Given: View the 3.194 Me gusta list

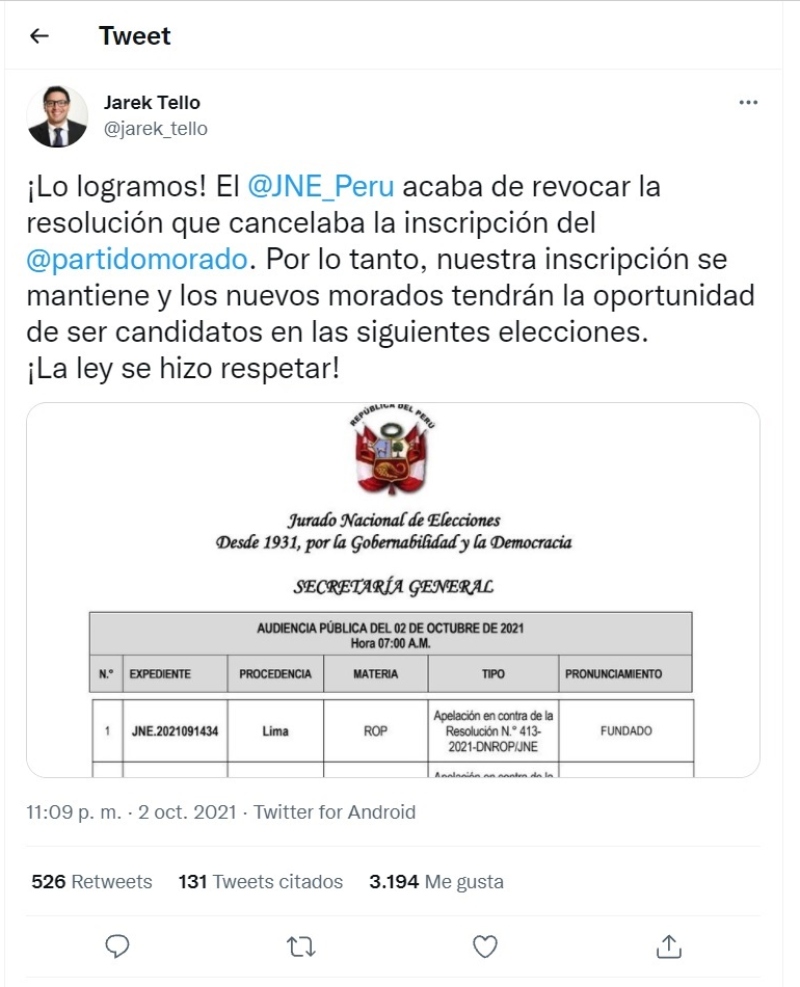Looking at the screenshot, I should coord(436,881).
